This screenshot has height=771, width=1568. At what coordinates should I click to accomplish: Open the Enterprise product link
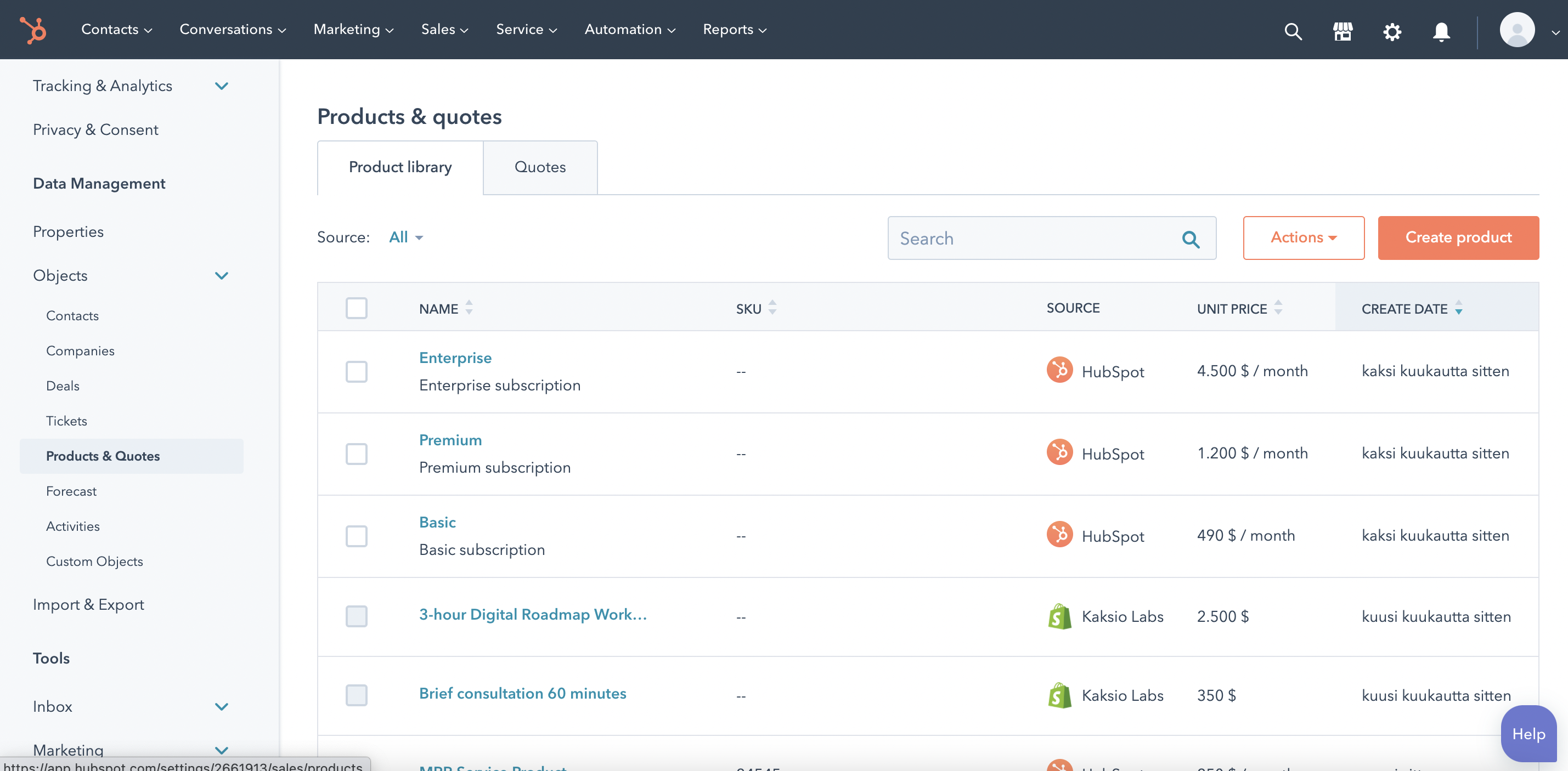(455, 358)
